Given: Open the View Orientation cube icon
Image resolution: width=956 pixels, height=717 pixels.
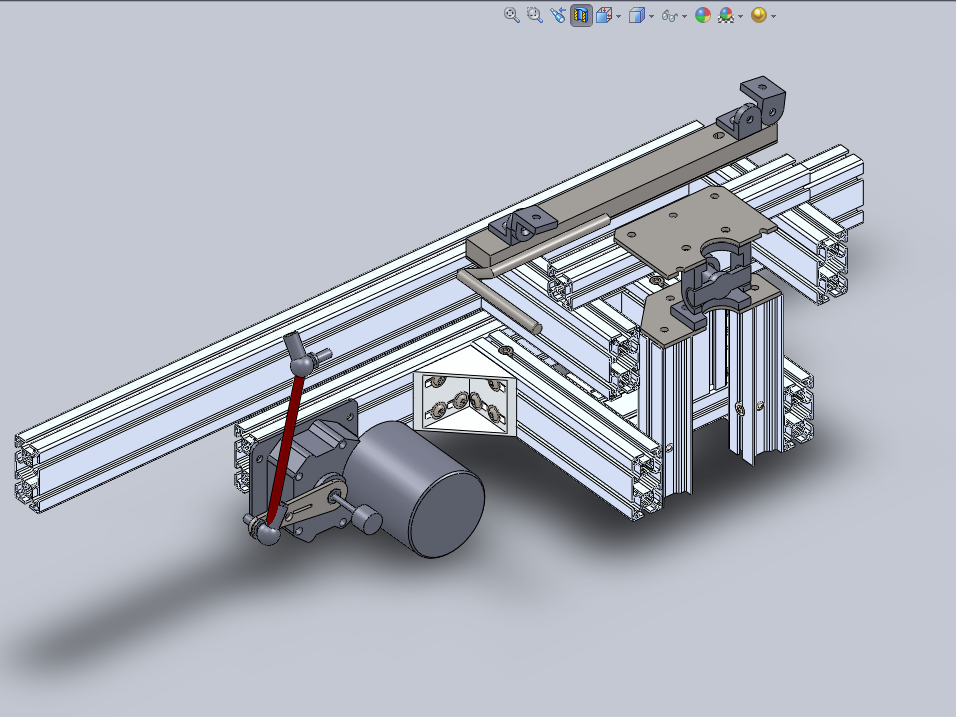Looking at the screenshot, I should pyautogui.click(x=604, y=15).
